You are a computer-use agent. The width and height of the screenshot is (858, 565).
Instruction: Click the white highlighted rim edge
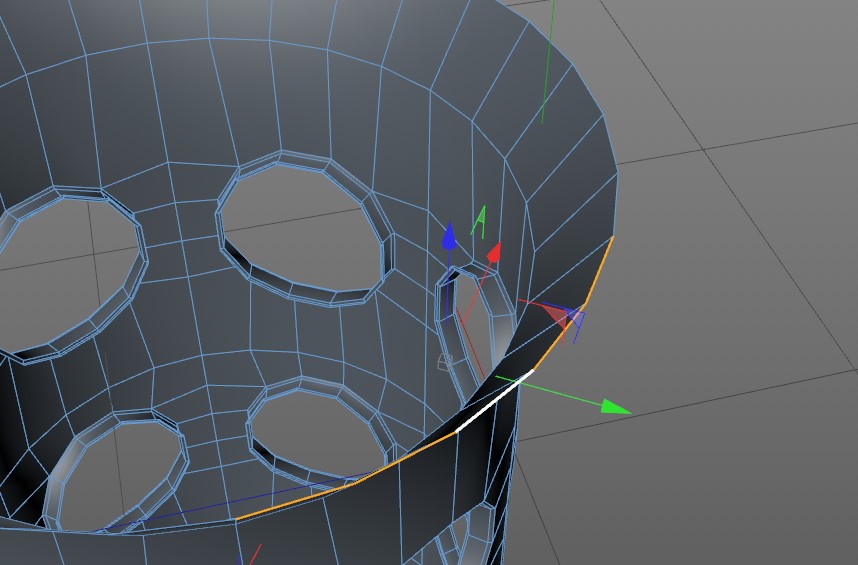pos(494,400)
